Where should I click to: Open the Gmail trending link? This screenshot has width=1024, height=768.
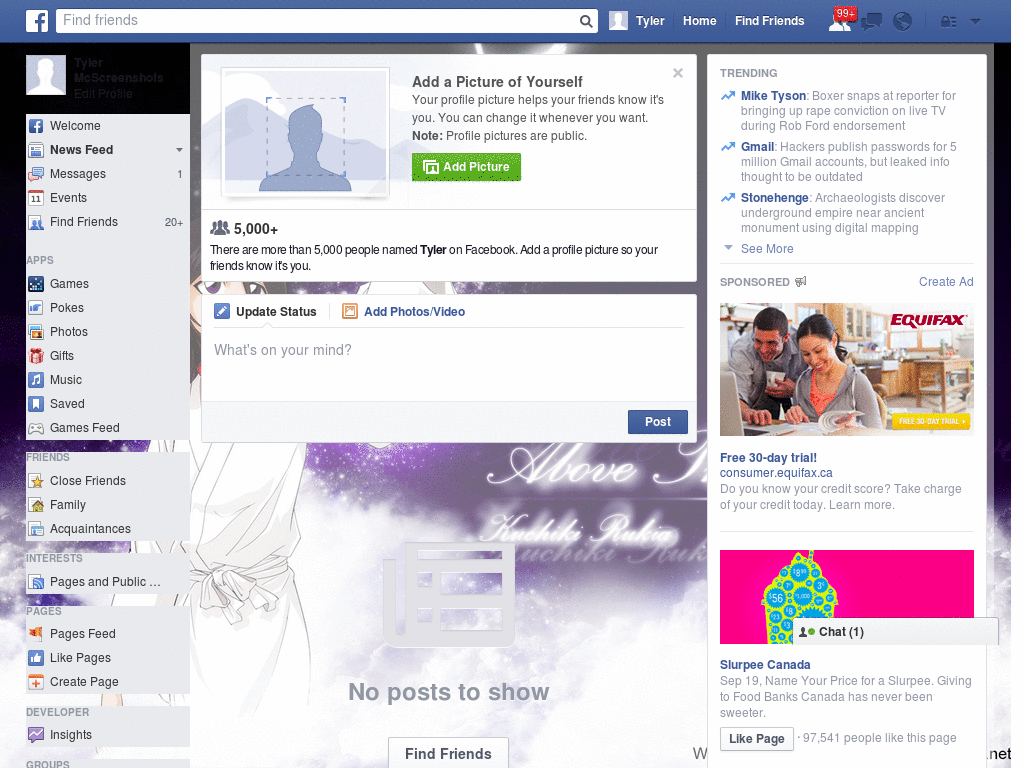tap(758, 147)
